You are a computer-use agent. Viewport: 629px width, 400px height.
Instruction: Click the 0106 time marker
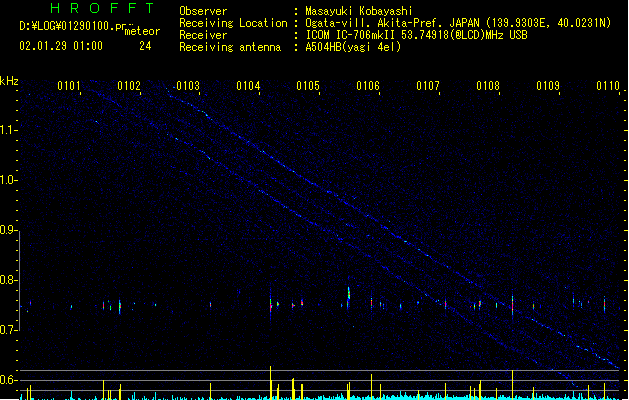(368, 86)
